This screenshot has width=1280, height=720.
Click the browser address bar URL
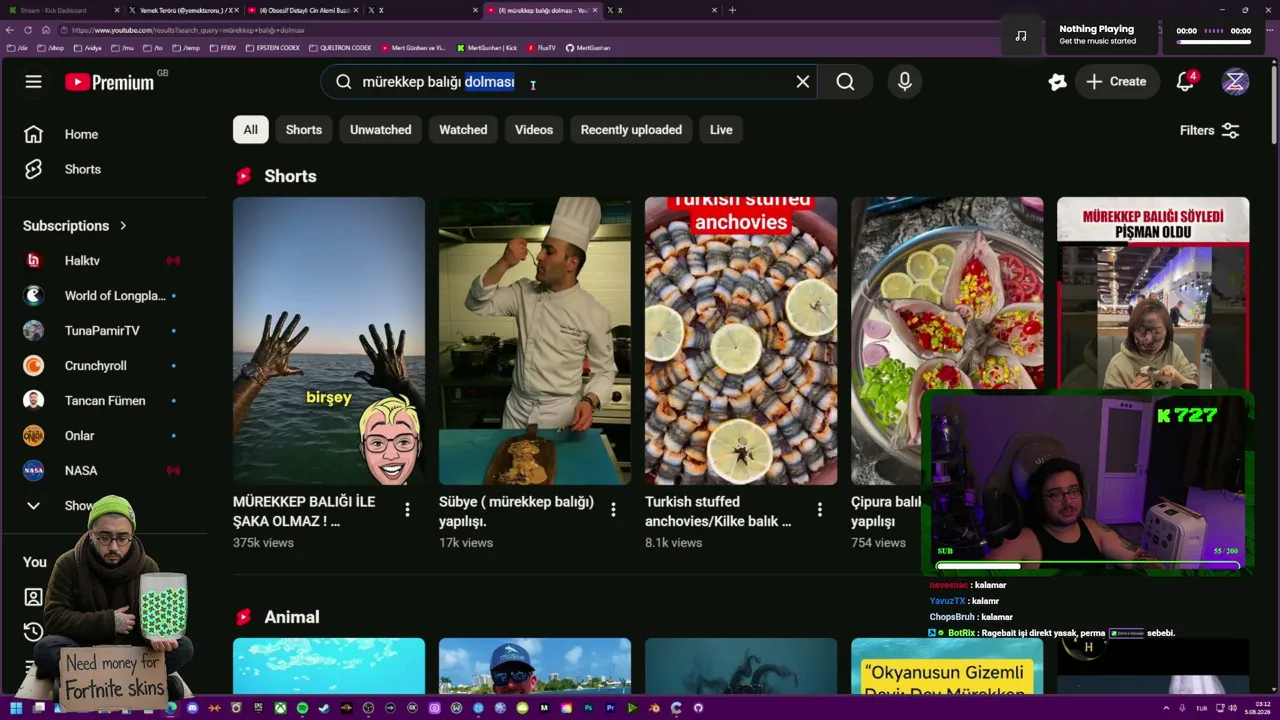pyautogui.click(x=188, y=30)
